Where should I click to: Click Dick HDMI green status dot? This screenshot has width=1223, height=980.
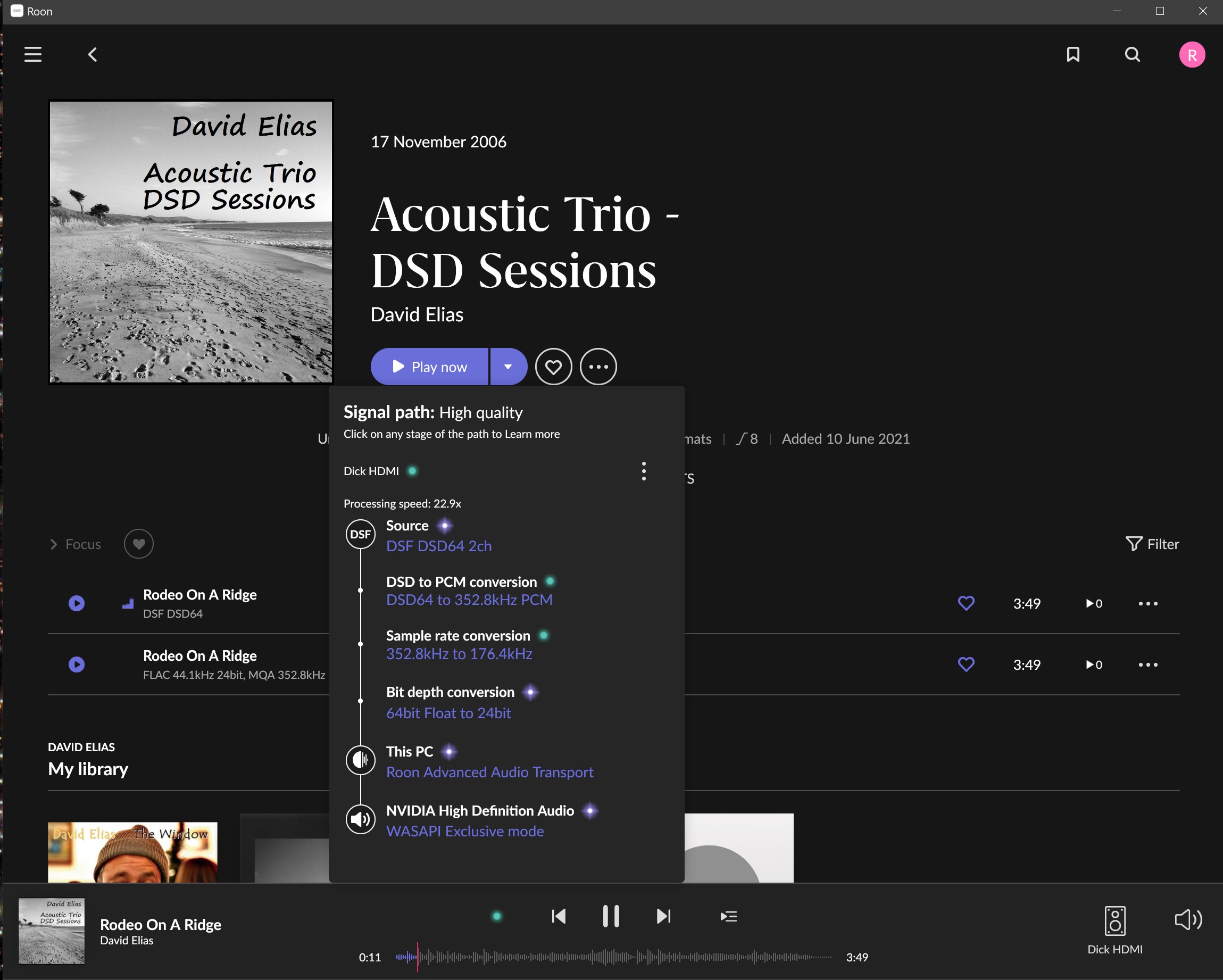[x=412, y=470]
